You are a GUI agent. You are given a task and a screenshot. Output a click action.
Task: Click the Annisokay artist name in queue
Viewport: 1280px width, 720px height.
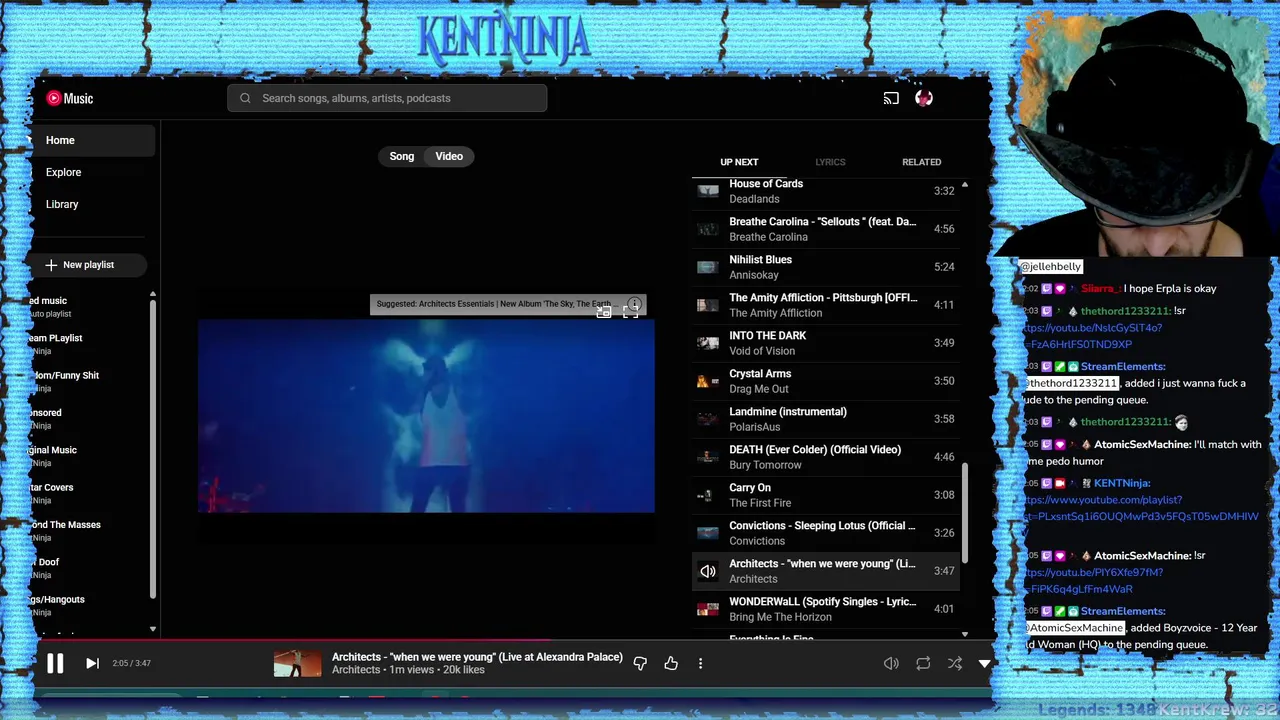[x=754, y=275]
